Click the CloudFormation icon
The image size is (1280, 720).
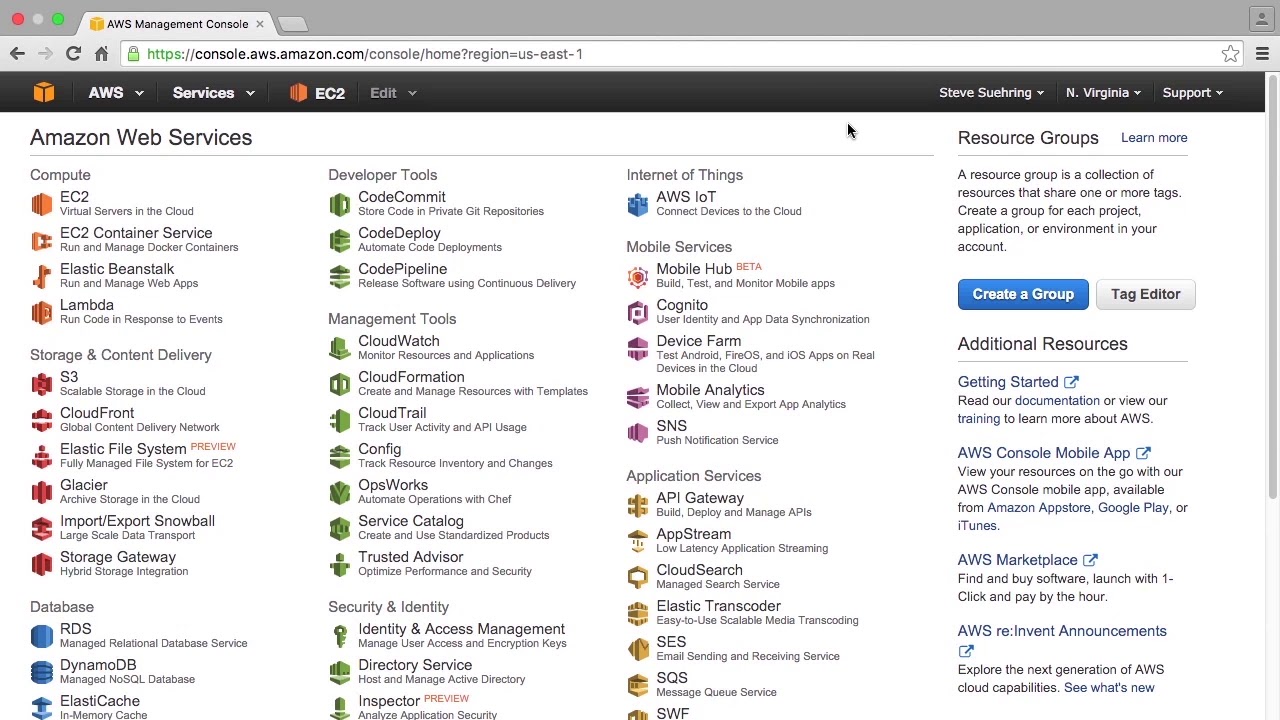[x=340, y=384]
